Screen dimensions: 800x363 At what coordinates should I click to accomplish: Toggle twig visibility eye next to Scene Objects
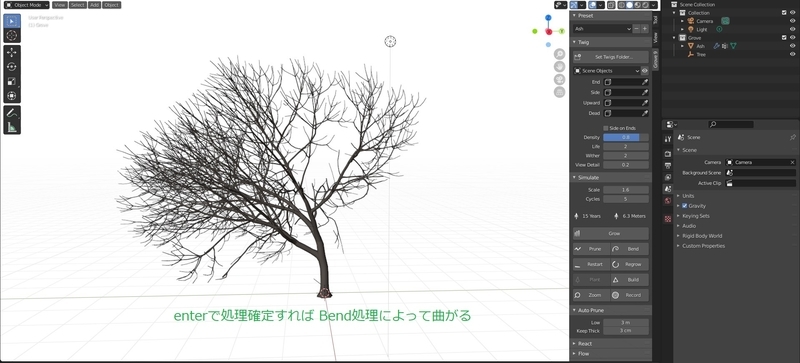click(645, 71)
